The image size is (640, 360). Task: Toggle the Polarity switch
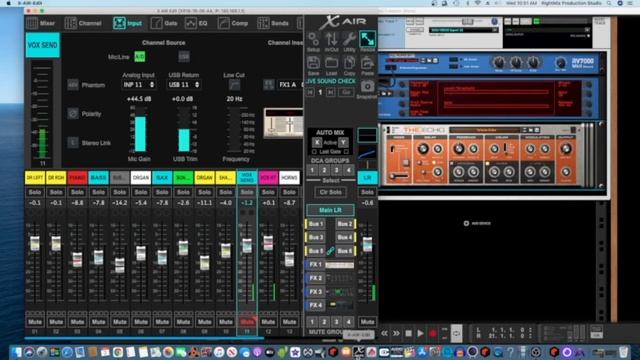pyautogui.click(x=73, y=114)
